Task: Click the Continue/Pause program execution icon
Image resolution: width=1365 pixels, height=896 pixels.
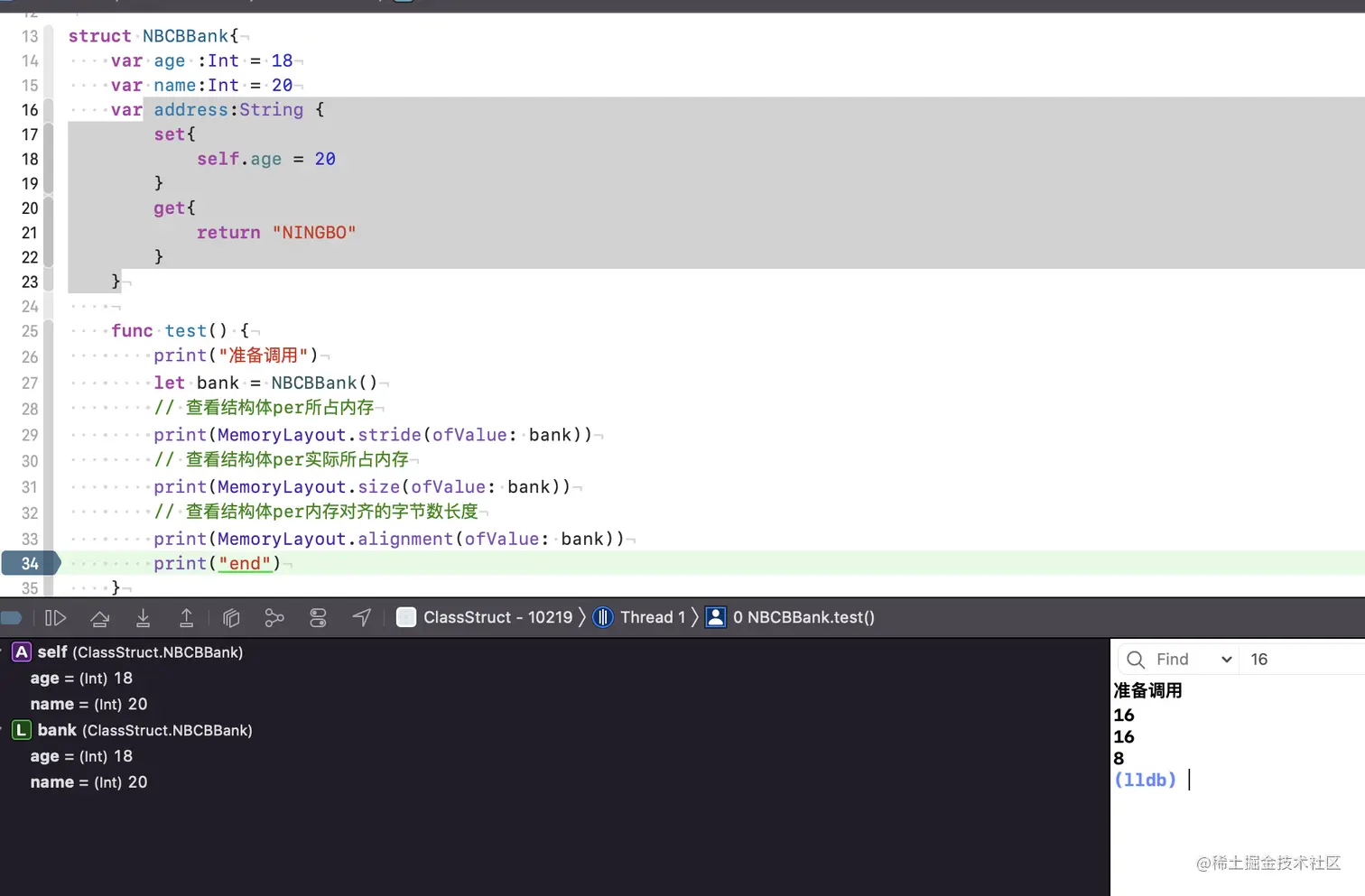Action: 55,618
